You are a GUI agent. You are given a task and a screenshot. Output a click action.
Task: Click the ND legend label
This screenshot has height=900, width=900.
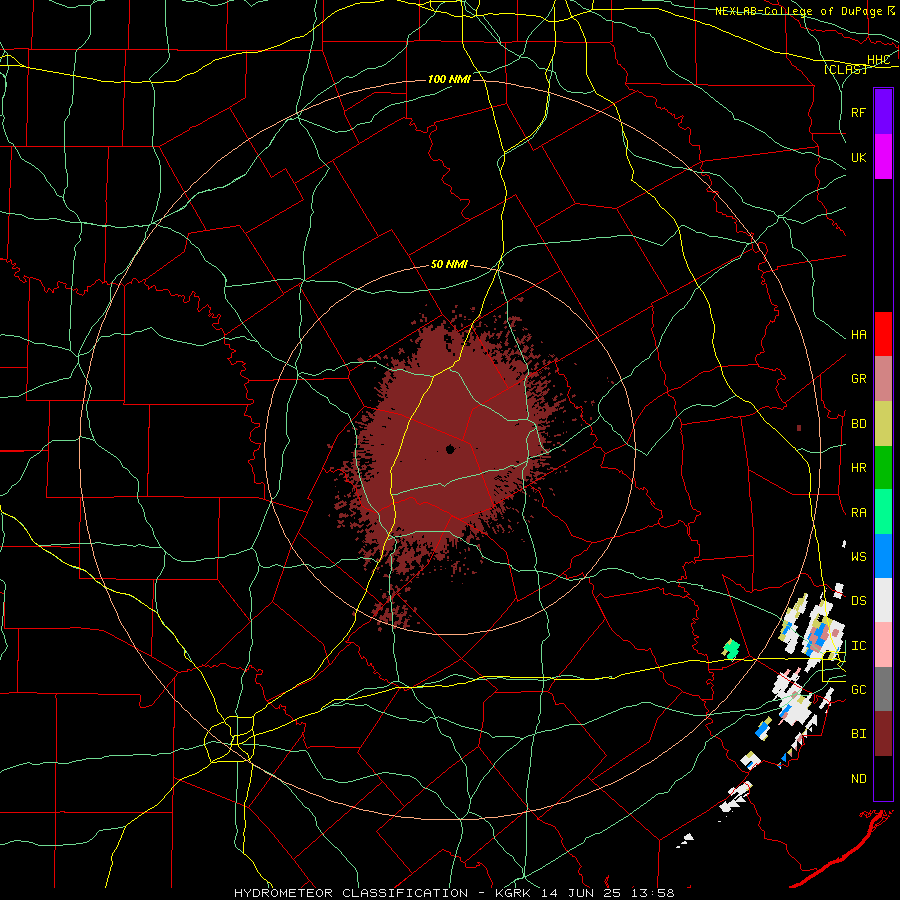pos(858,779)
